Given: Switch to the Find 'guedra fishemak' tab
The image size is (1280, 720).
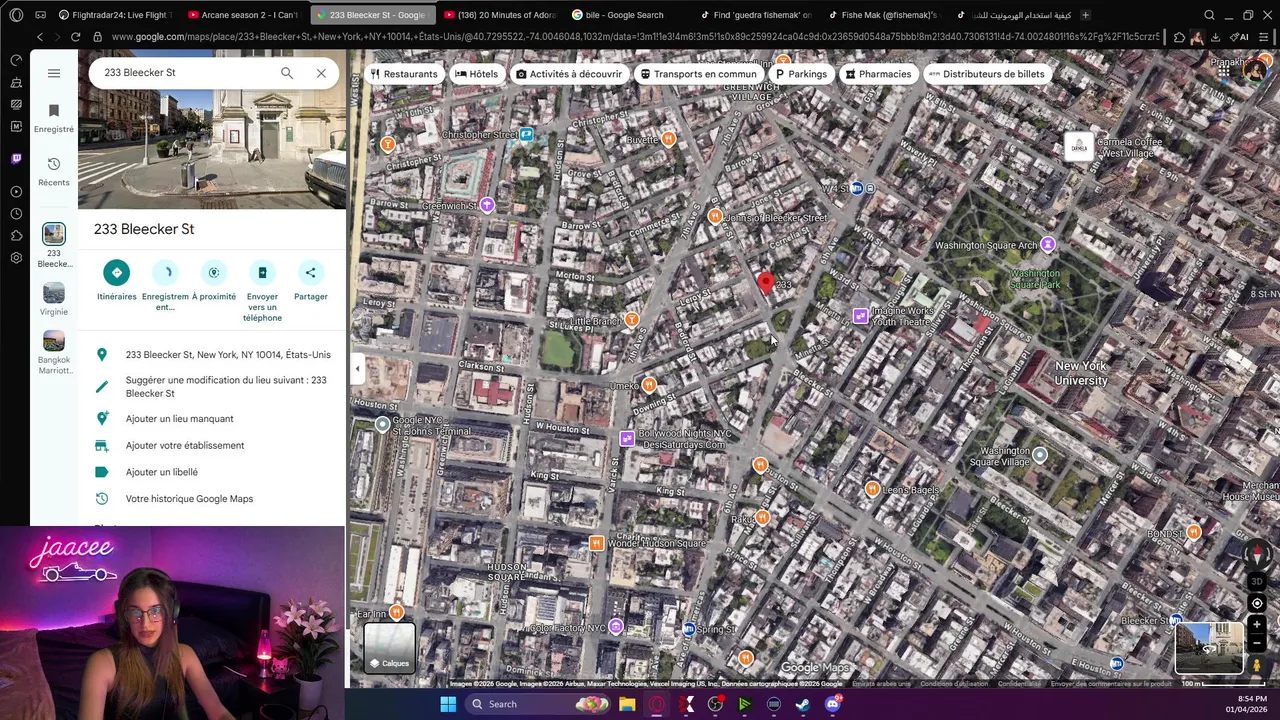Looking at the screenshot, I should (757, 15).
